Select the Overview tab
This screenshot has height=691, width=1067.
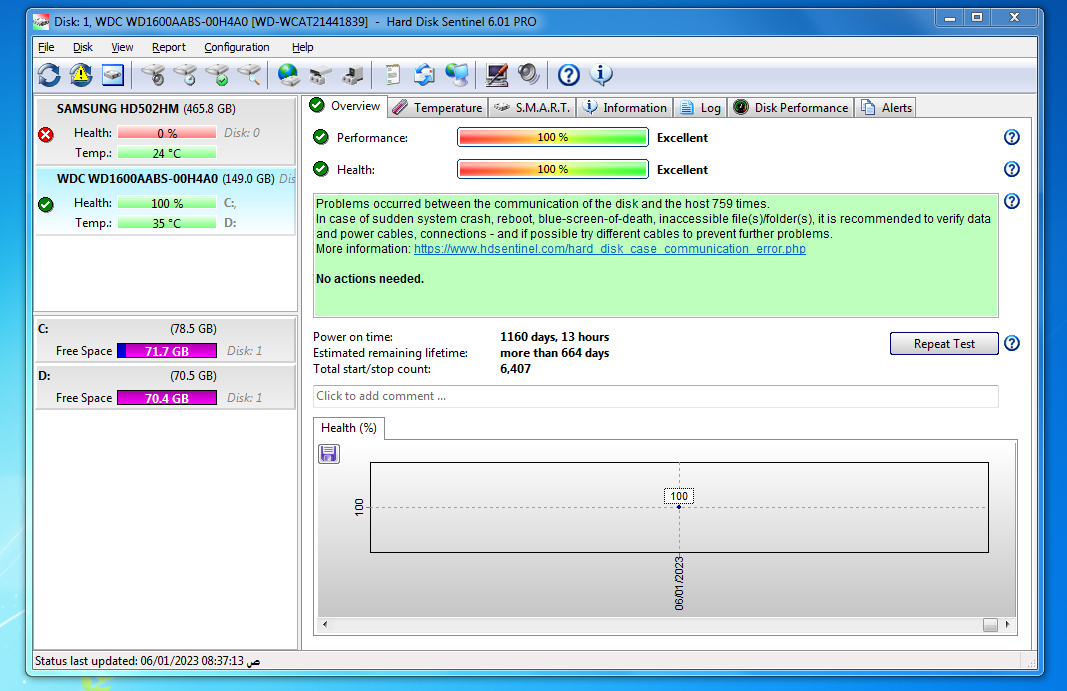345,106
